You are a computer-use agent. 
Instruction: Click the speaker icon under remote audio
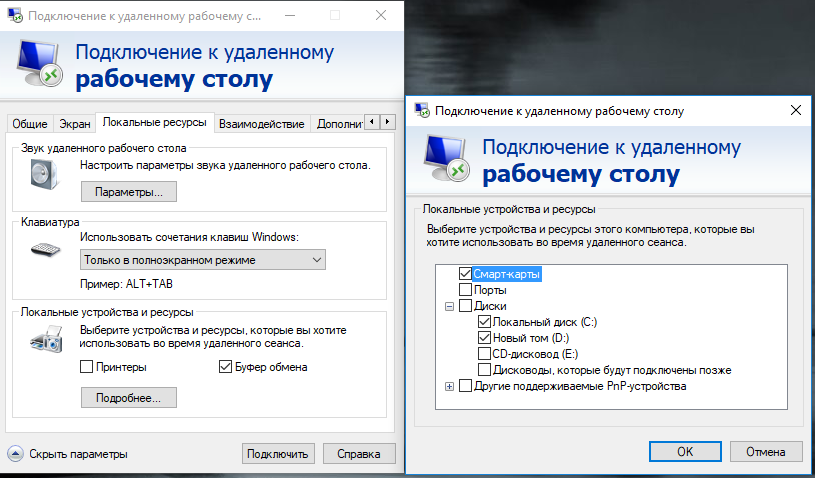coord(45,174)
